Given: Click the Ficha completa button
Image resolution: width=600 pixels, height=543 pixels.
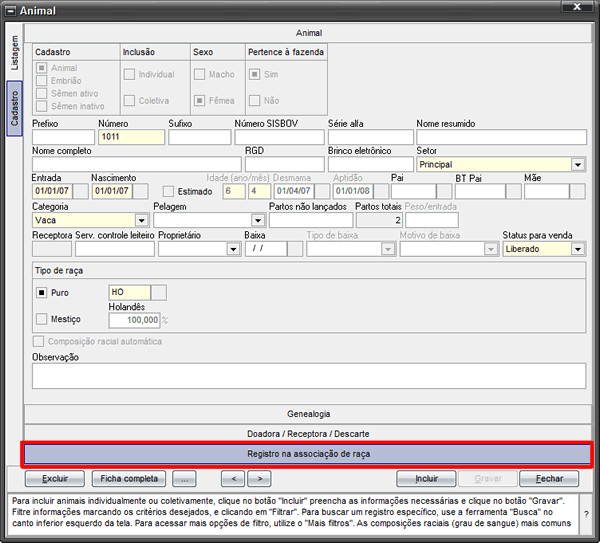Looking at the screenshot, I should click(129, 479).
